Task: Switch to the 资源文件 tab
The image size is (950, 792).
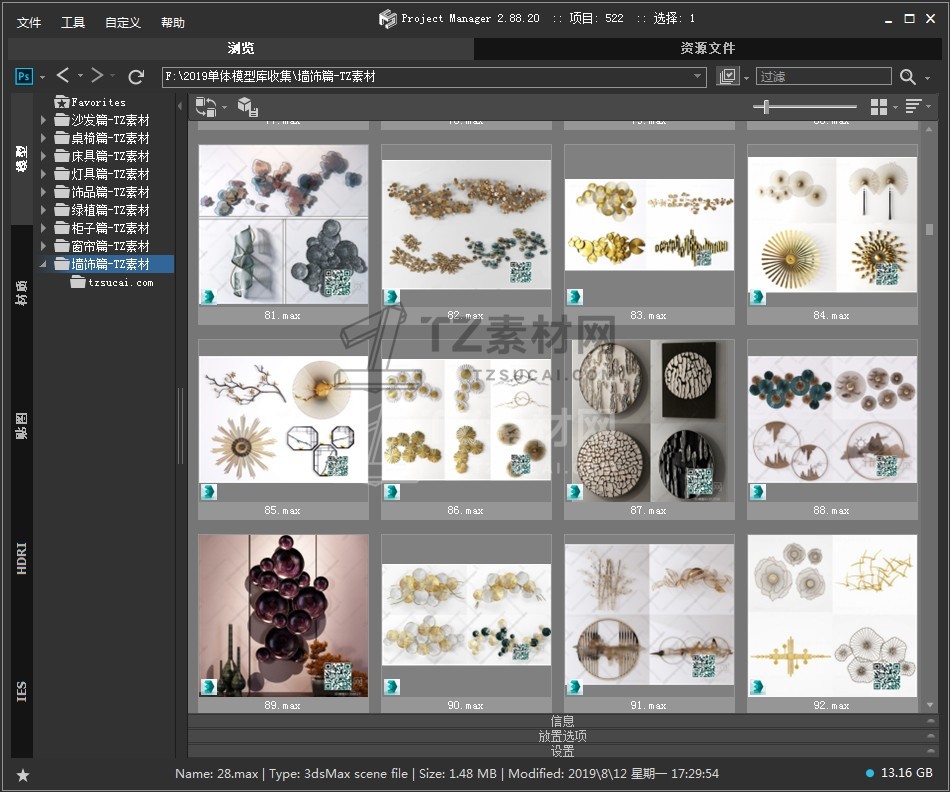Action: (x=707, y=48)
